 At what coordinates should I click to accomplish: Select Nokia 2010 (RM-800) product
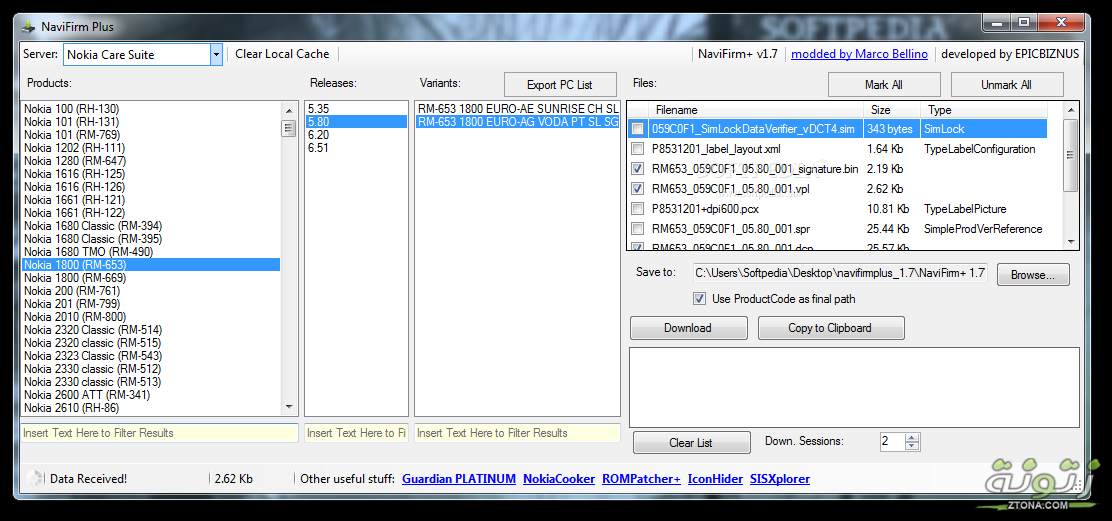pos(151,317)
